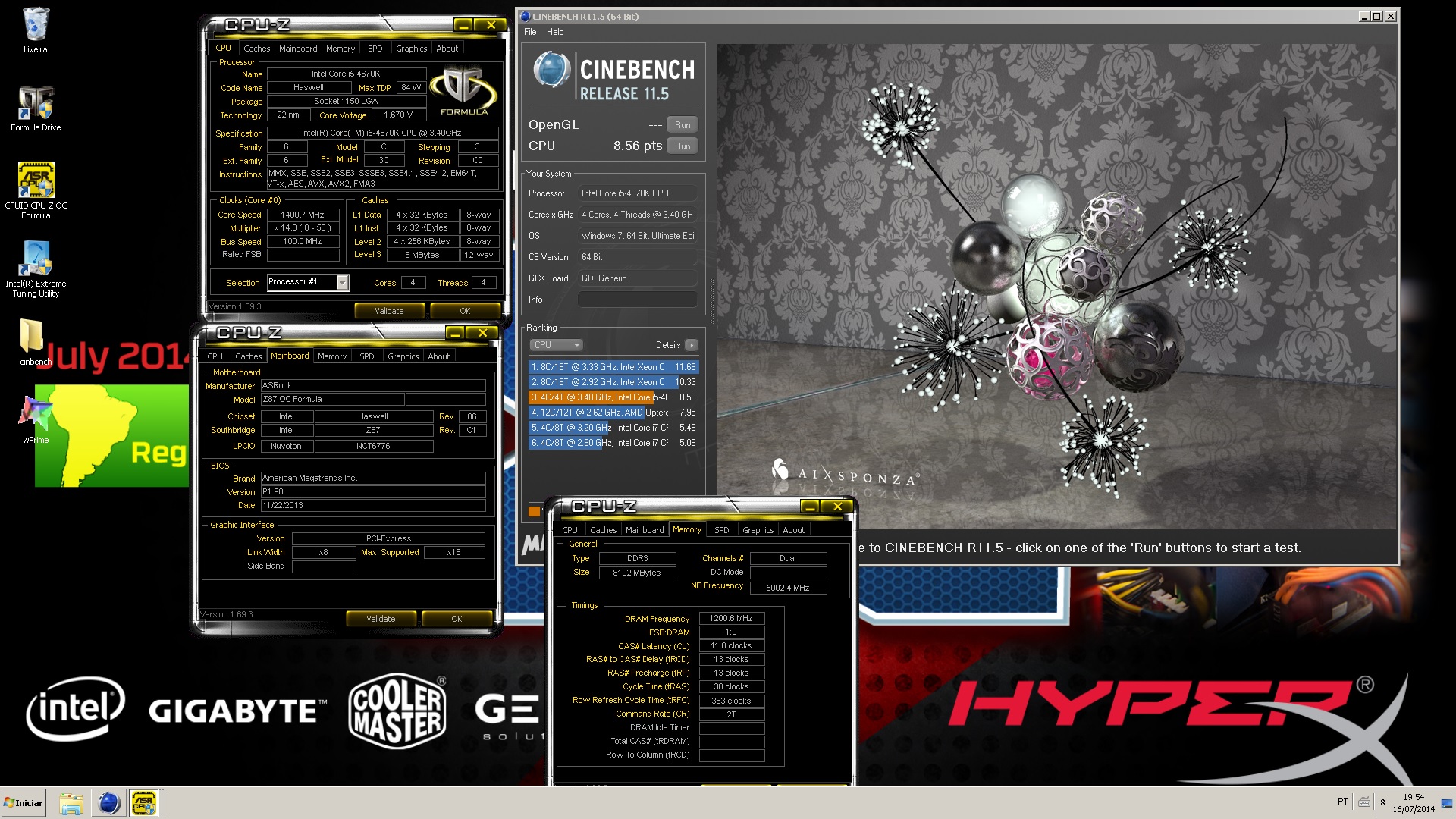Open SPD tab in the Memory CPU-Z window
This screenshot has width=1456, height=819.
coord(721,530)
